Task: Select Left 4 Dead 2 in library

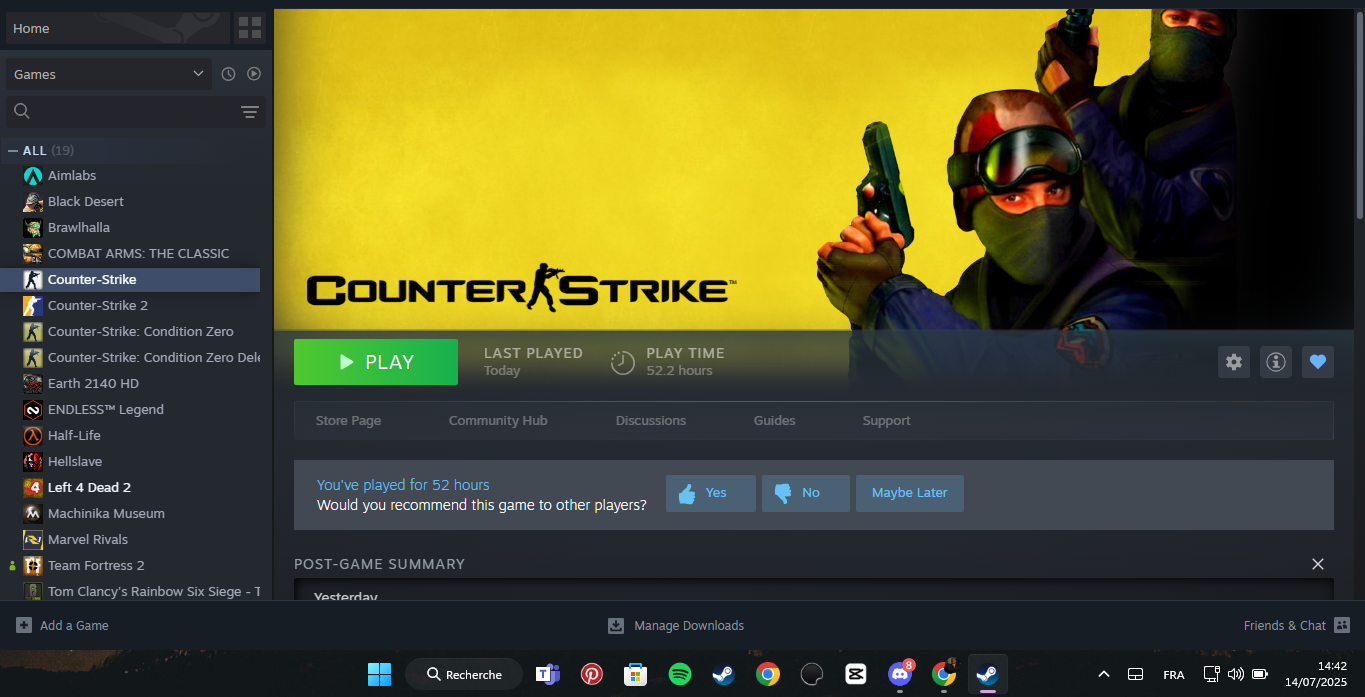Action: point(89,488)
